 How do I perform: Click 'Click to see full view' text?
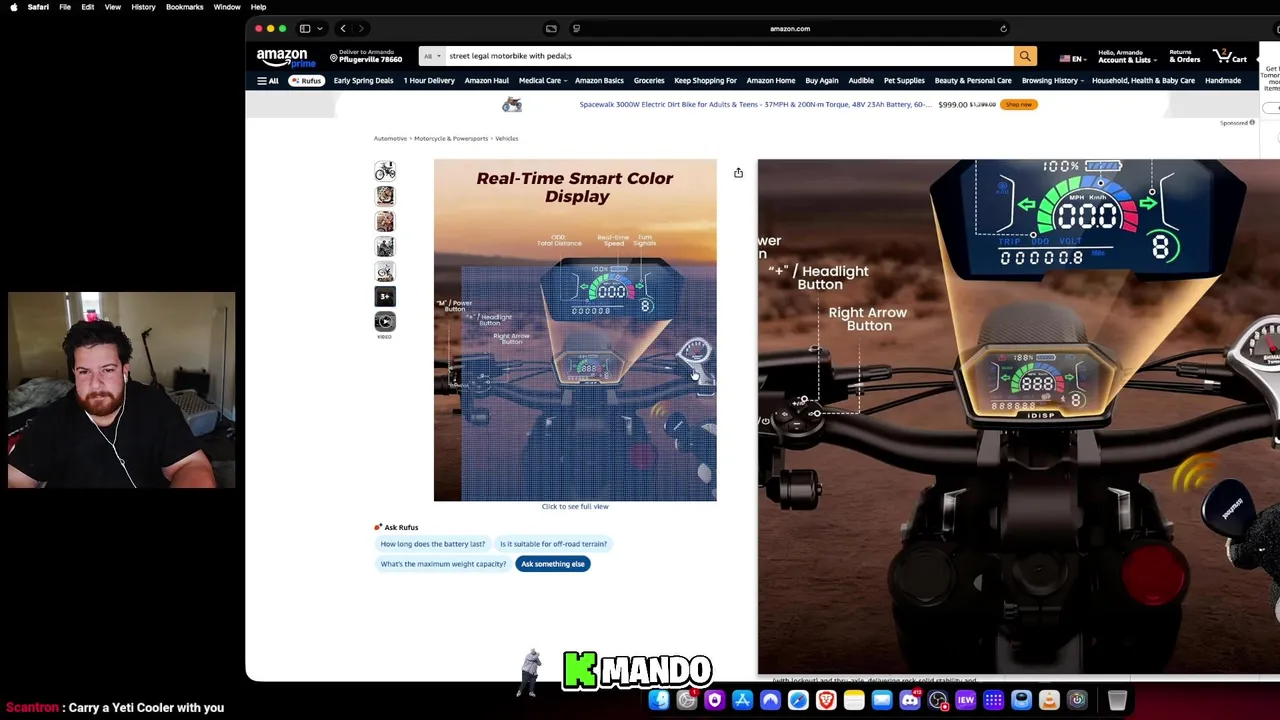tap(575, 507)
